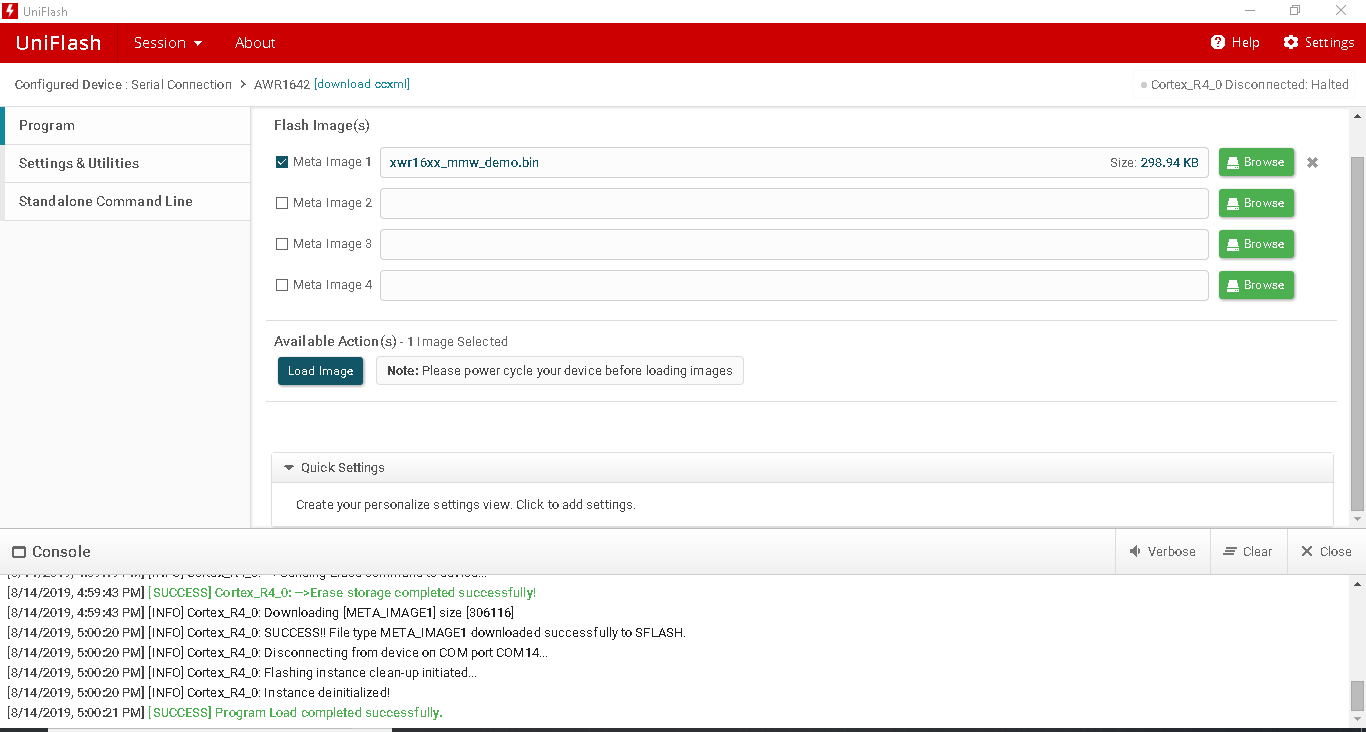Image resolution: width=1366 pixels, height=732 pixels.
Task: Remove Meta Image 1 with the X icon
Action: pyautogui.click(x=1312, y=162)
